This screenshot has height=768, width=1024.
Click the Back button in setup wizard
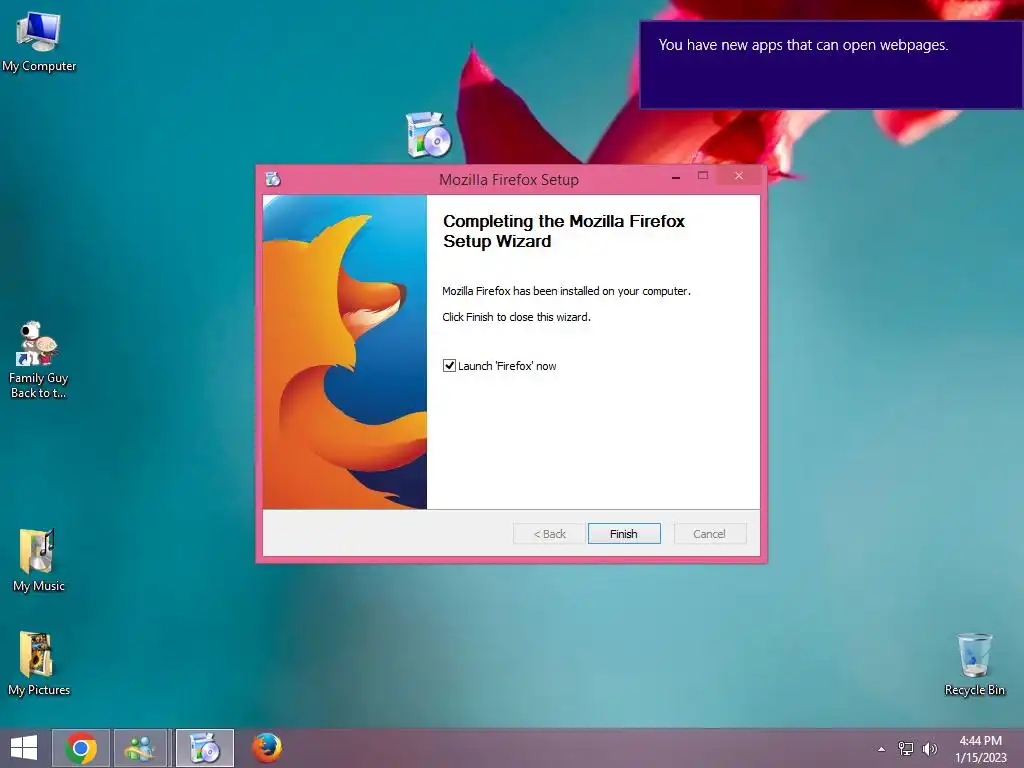pos(549,534)
